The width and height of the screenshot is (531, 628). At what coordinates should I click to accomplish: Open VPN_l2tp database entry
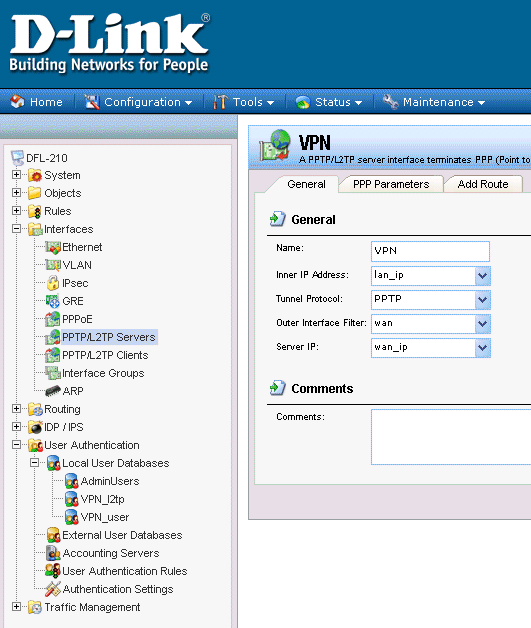tap(103, 499)
